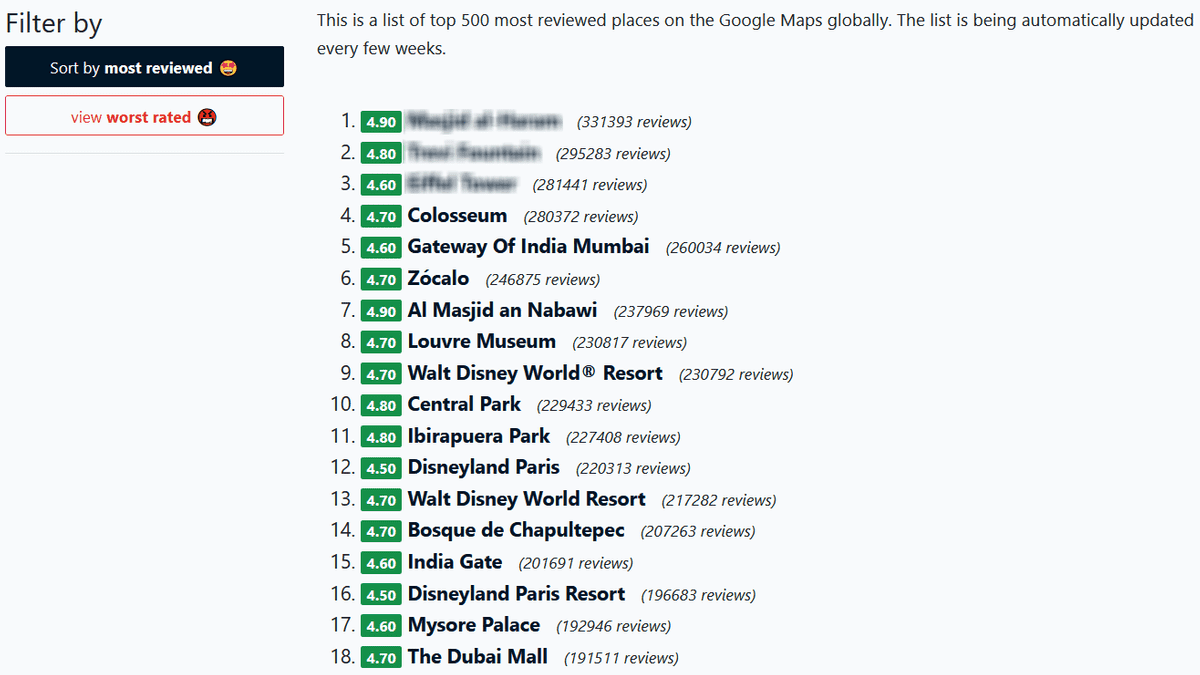
Task: Click the "(229433 reviews)" count beside Central Park
Action: click(594, 406)
